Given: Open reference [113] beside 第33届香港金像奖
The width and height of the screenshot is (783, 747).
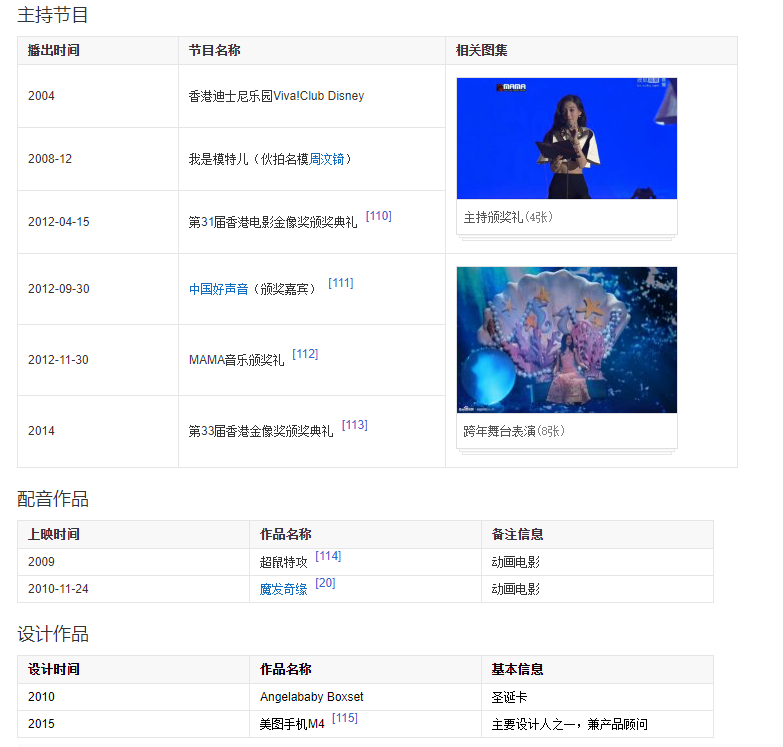Looking at the screenshot, I should 354,425.
